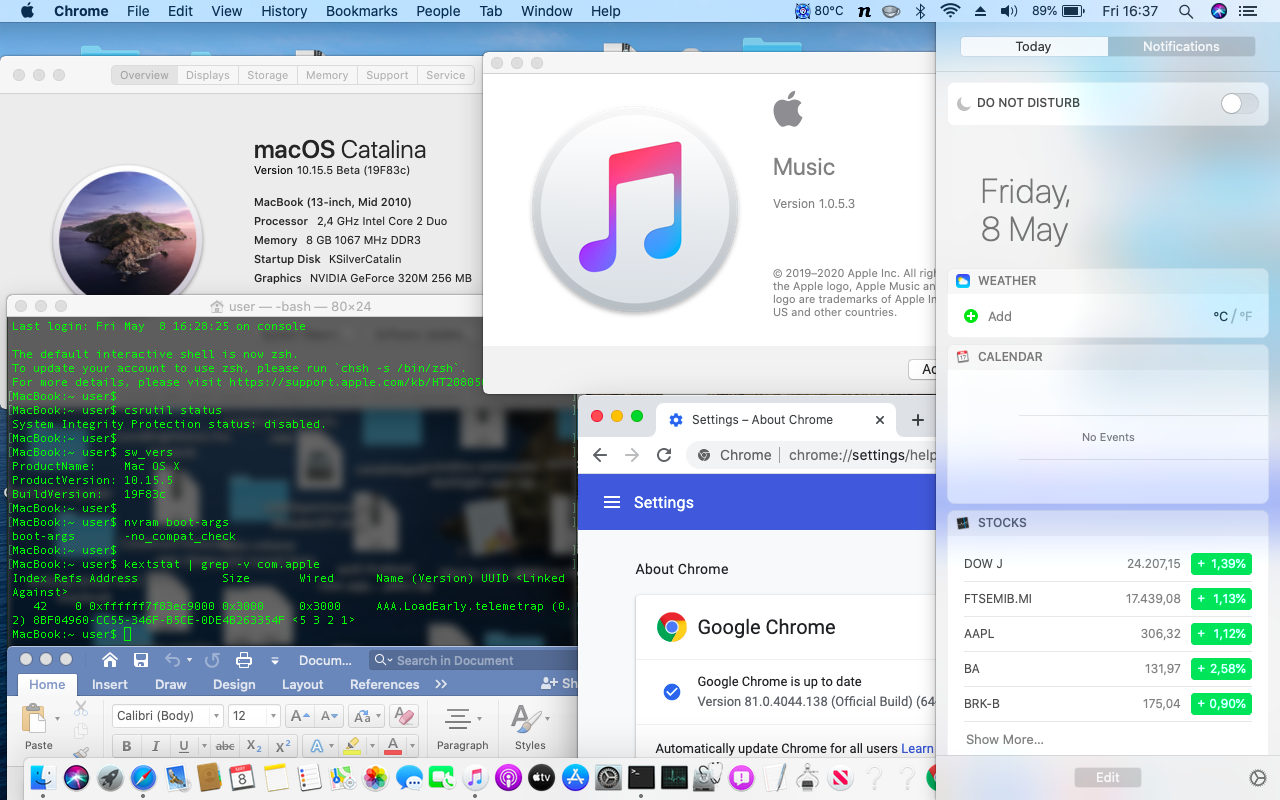Add a weather location with the plus icon
The height and width of the screenshot is (800, 1280).
pyautogui.click(x=970, y=316)
